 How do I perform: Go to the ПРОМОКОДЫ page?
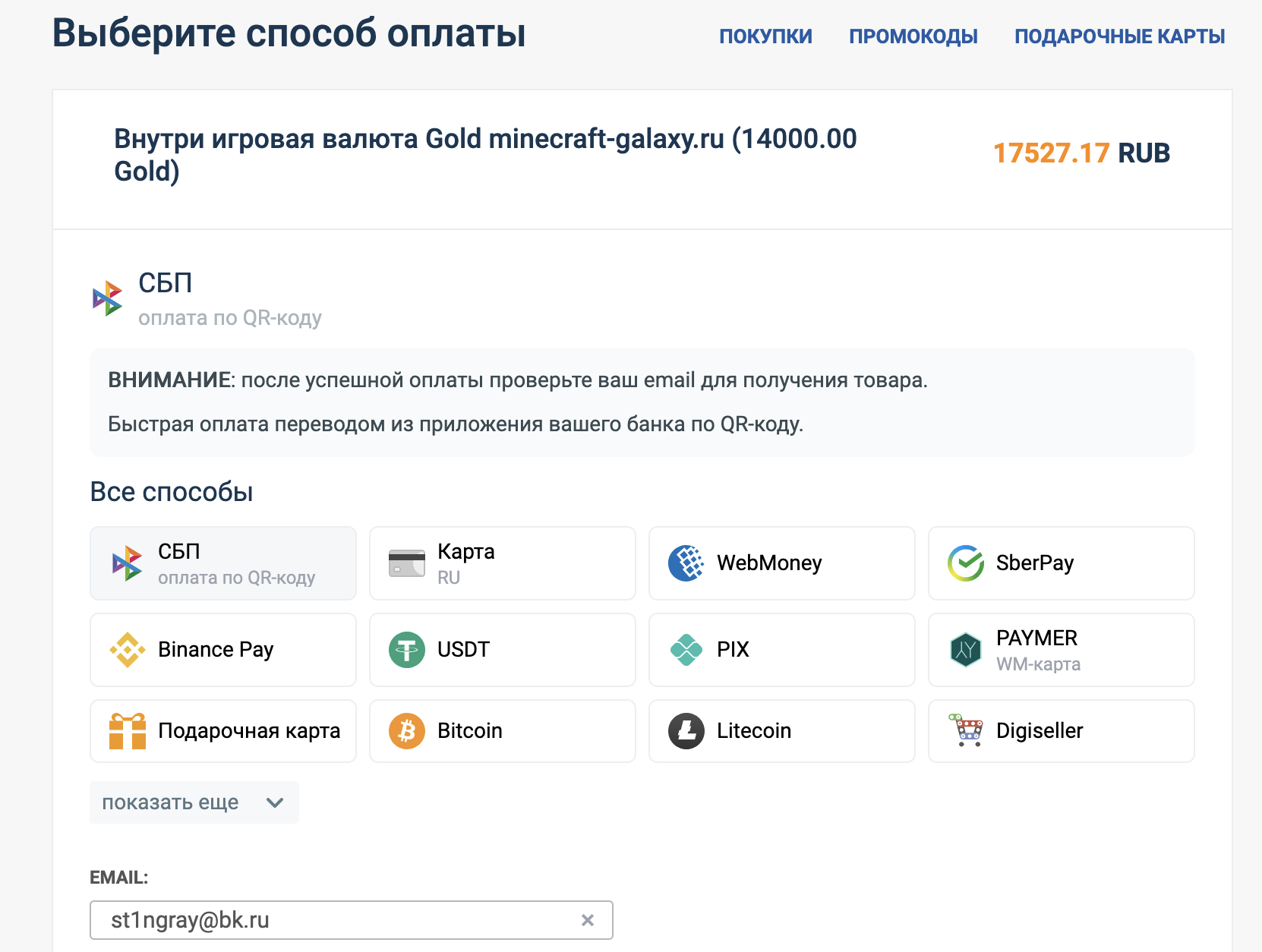[913, 36]
